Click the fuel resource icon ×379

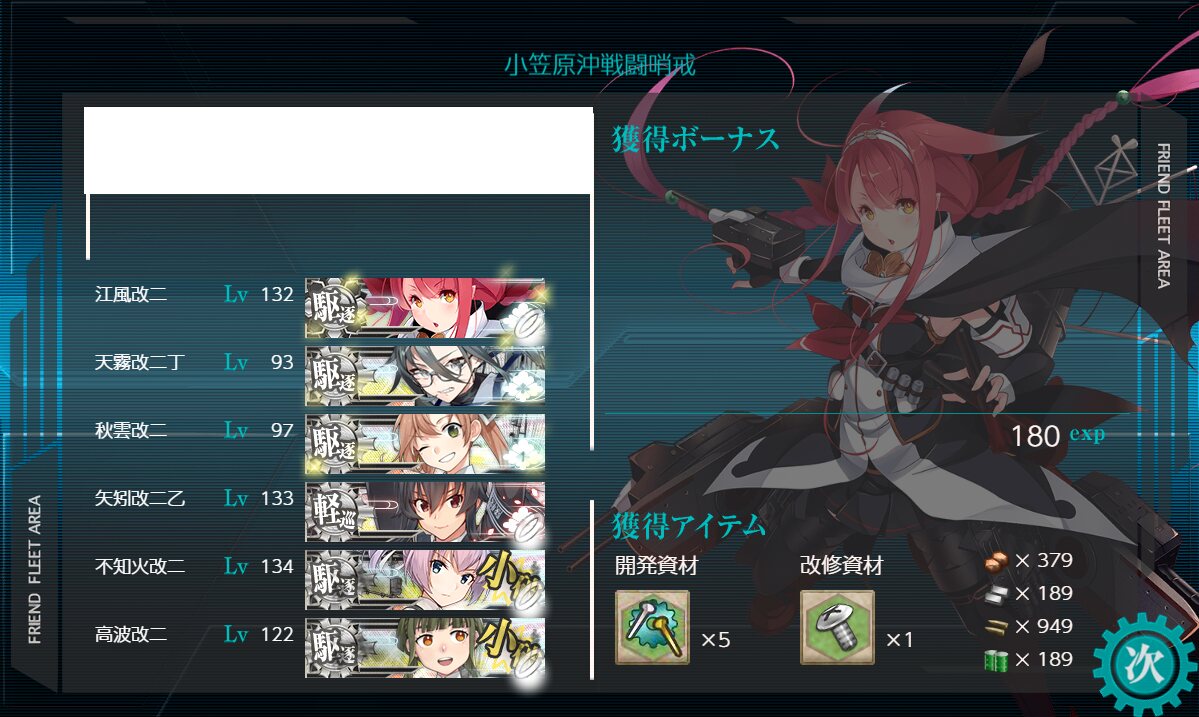pos(996,562)
